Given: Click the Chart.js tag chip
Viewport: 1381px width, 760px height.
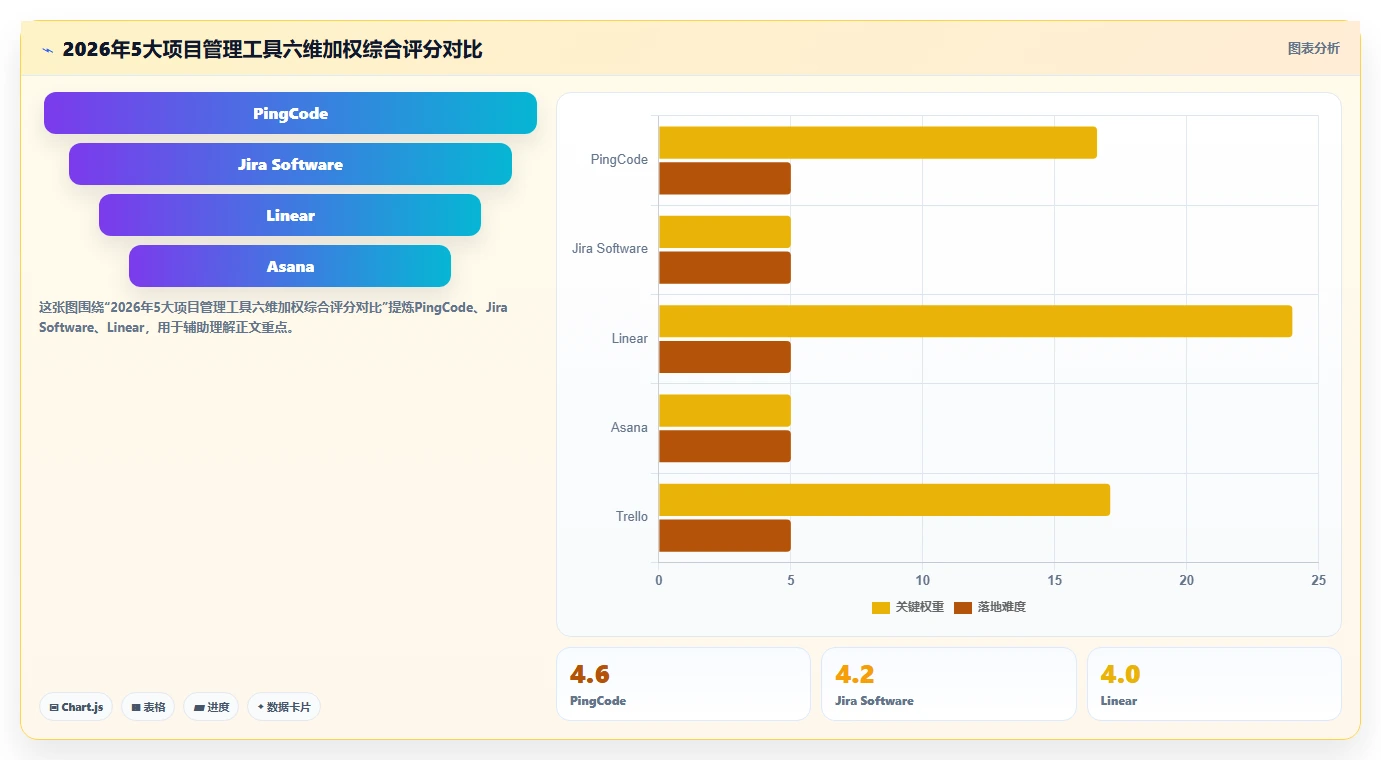Looking at the screenshot, I should click(76, 707).
